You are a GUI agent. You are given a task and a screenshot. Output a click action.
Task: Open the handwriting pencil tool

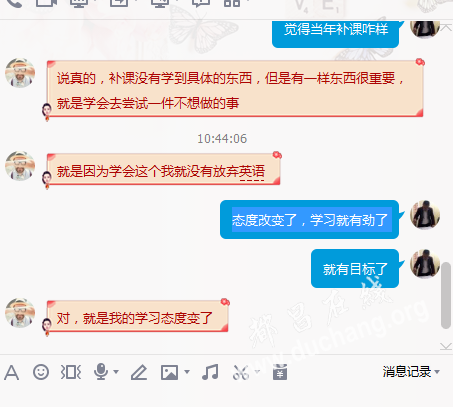coord(139,372)
